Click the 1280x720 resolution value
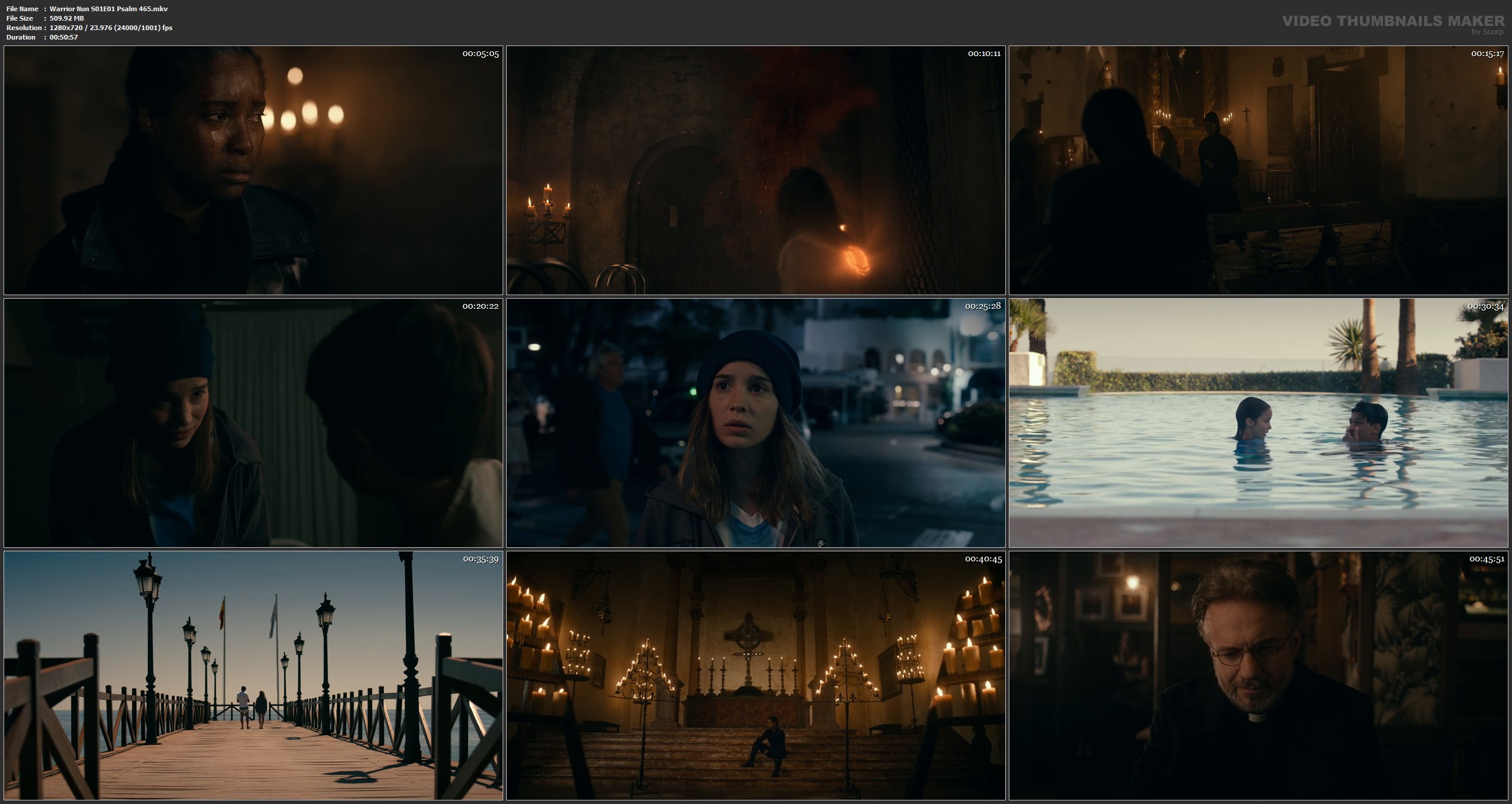 point(66,28)
